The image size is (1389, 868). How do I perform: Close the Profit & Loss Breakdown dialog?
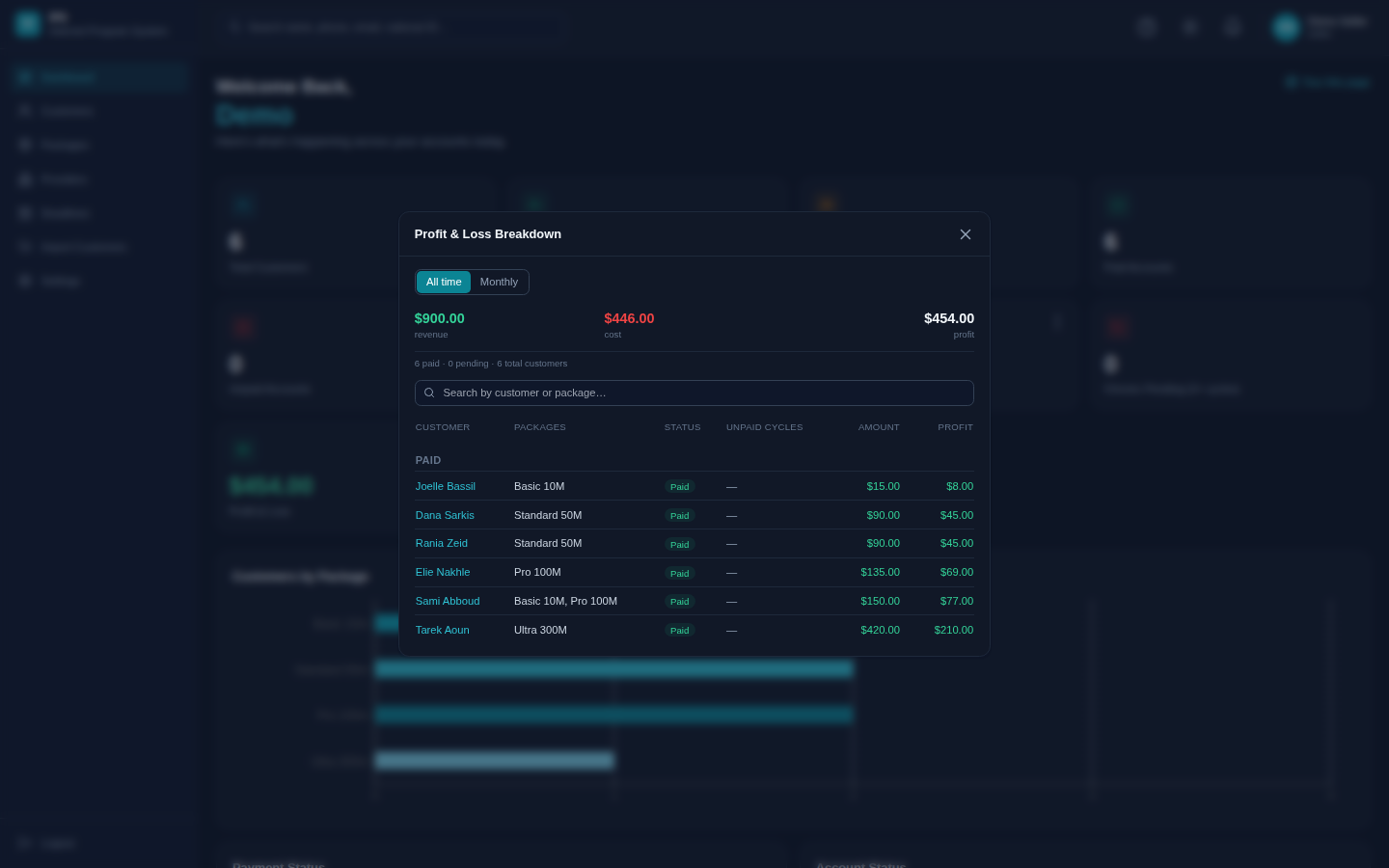pyautogui.click(x=966, y=234)
